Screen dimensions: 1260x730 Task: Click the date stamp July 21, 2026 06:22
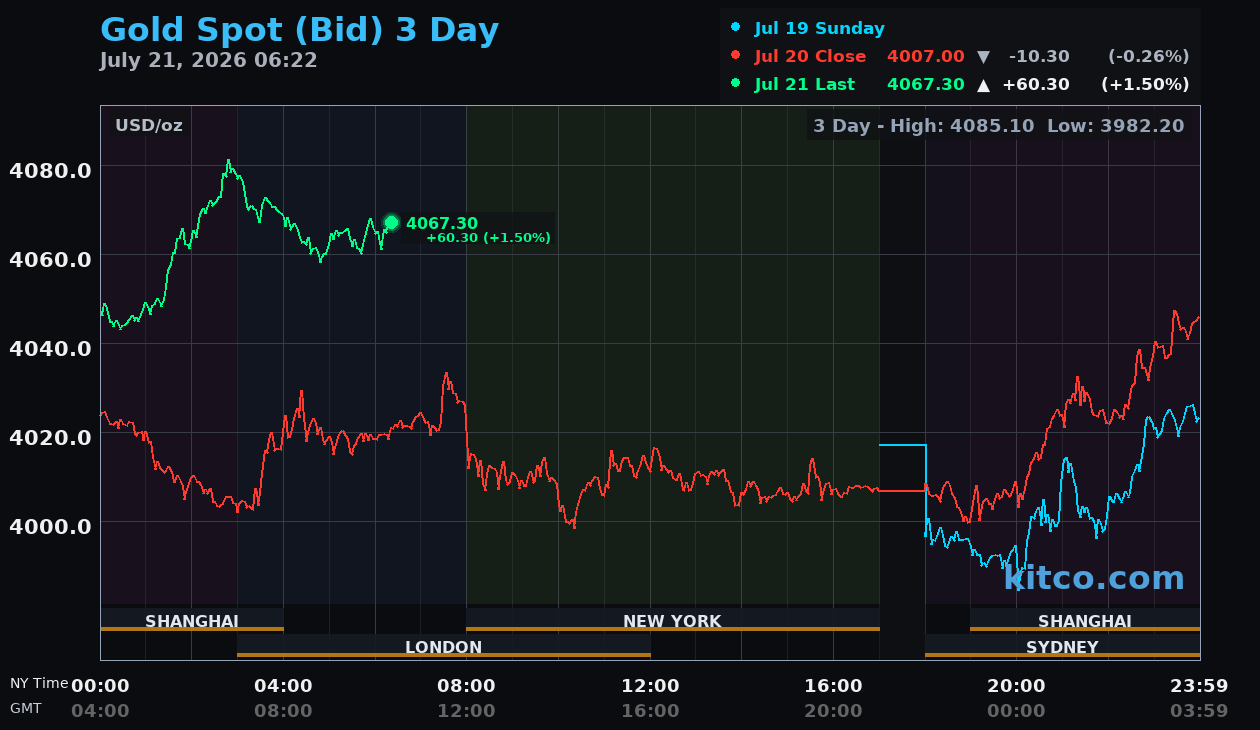pyautogui.click(x=208, y=60)
